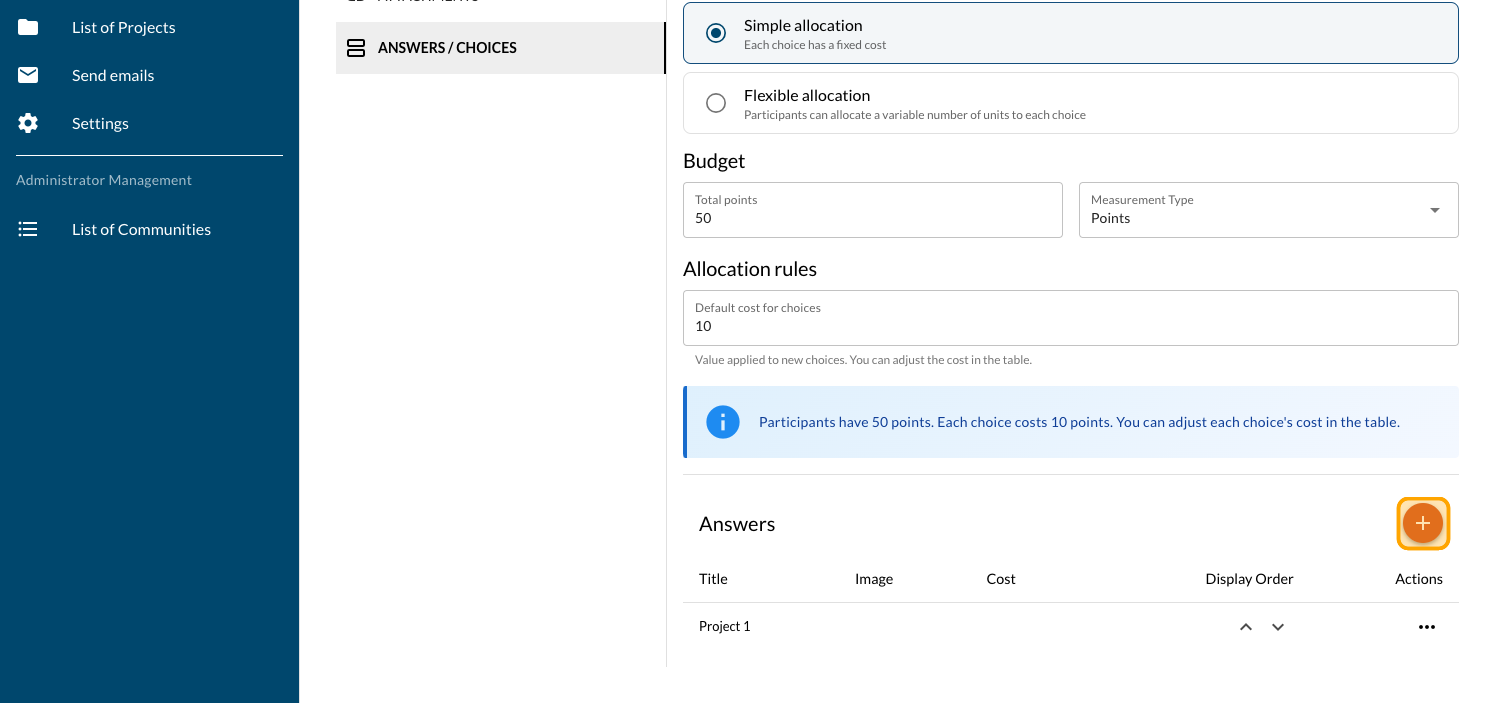
Task: Select the Flexible allocation radio button
Action: point(716,103)
